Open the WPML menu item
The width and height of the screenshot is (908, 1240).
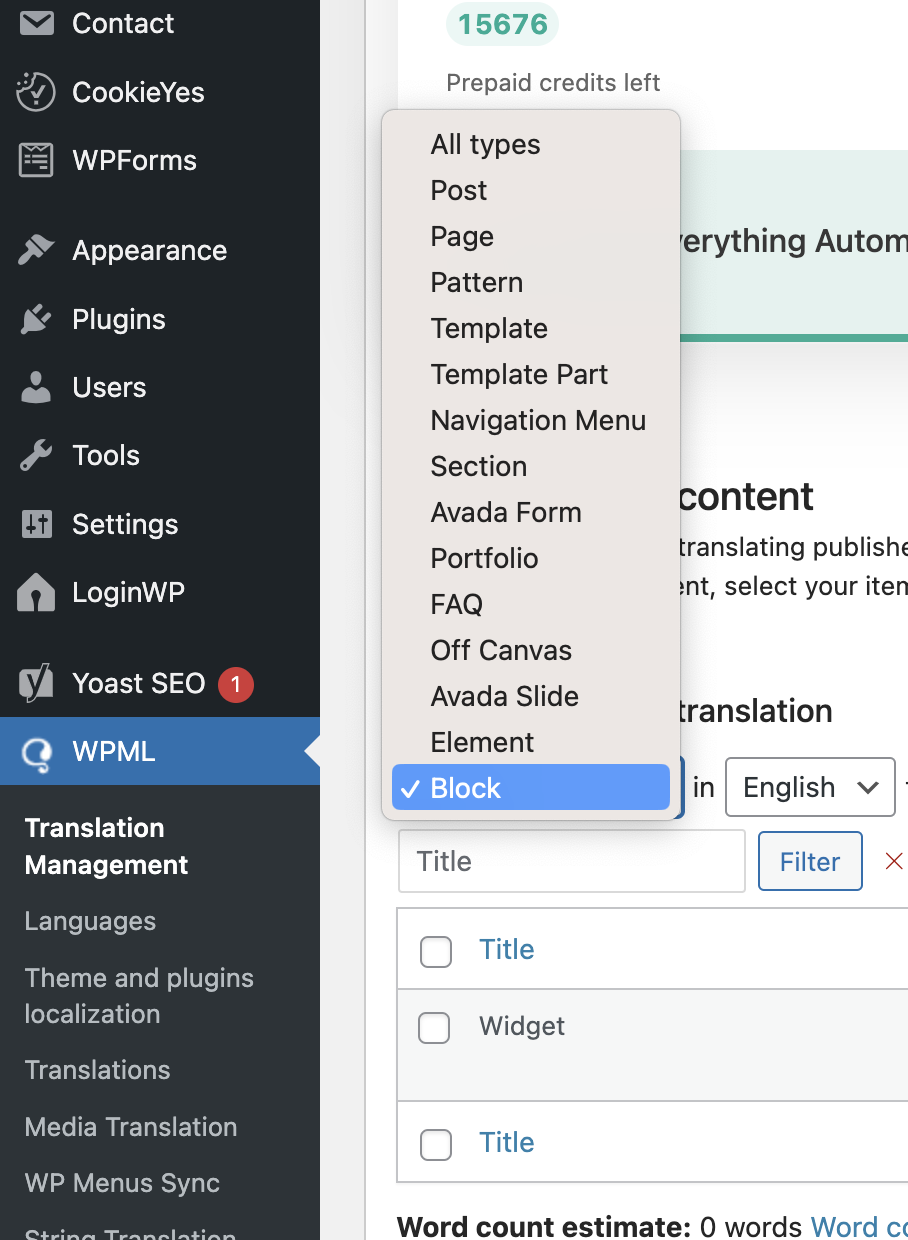click(x=160, y=752)
